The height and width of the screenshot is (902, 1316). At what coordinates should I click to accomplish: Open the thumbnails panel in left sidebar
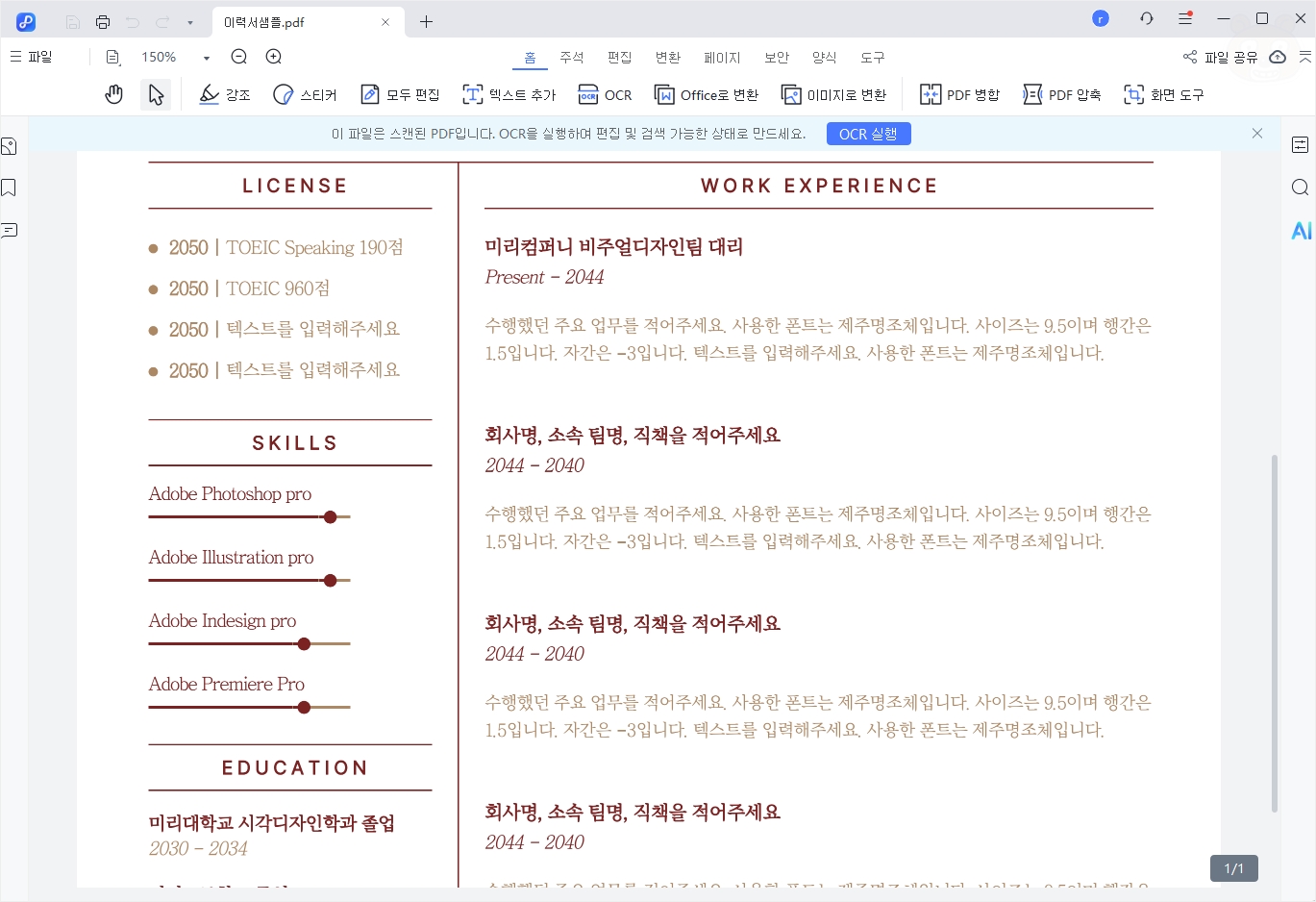pyautogui.click(x=10, y=146)
